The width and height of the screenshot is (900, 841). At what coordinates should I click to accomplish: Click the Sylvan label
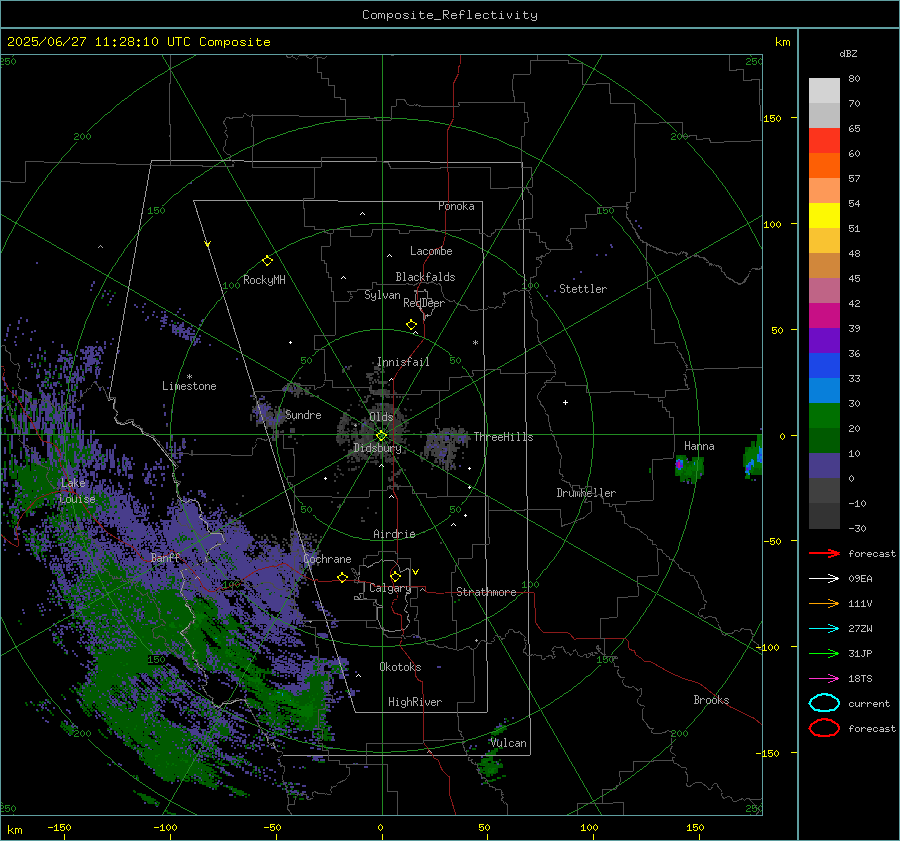(x=382, y=295)
